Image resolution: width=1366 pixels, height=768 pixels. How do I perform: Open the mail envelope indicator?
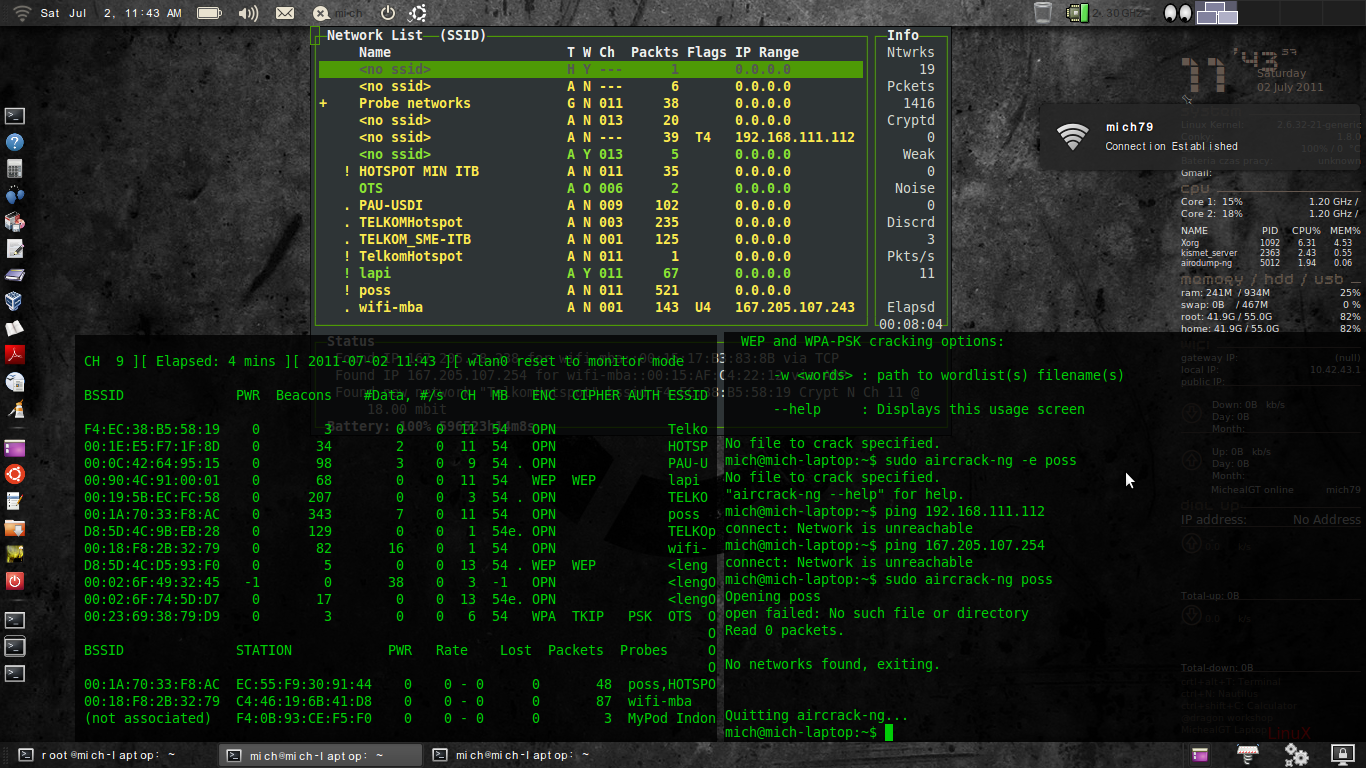[285, 13]
